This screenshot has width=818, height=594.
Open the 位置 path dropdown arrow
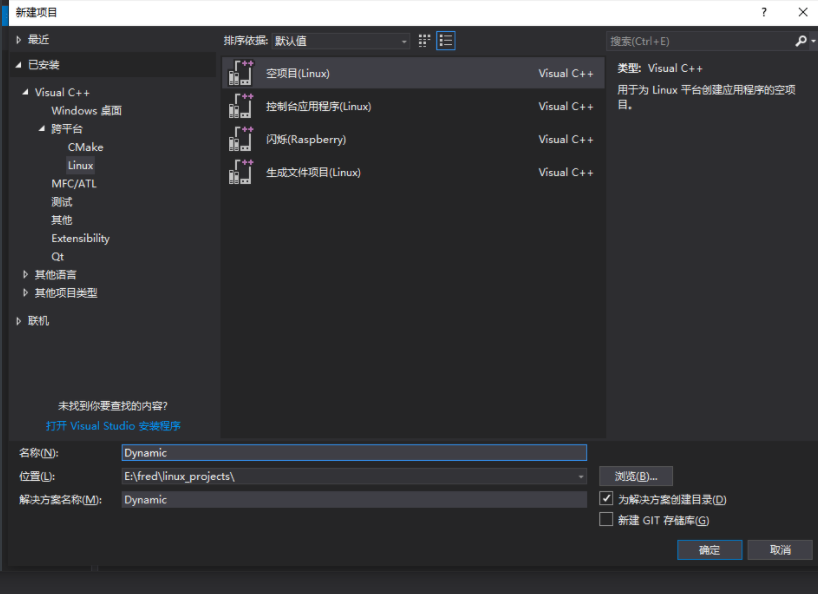coord(581,476)
